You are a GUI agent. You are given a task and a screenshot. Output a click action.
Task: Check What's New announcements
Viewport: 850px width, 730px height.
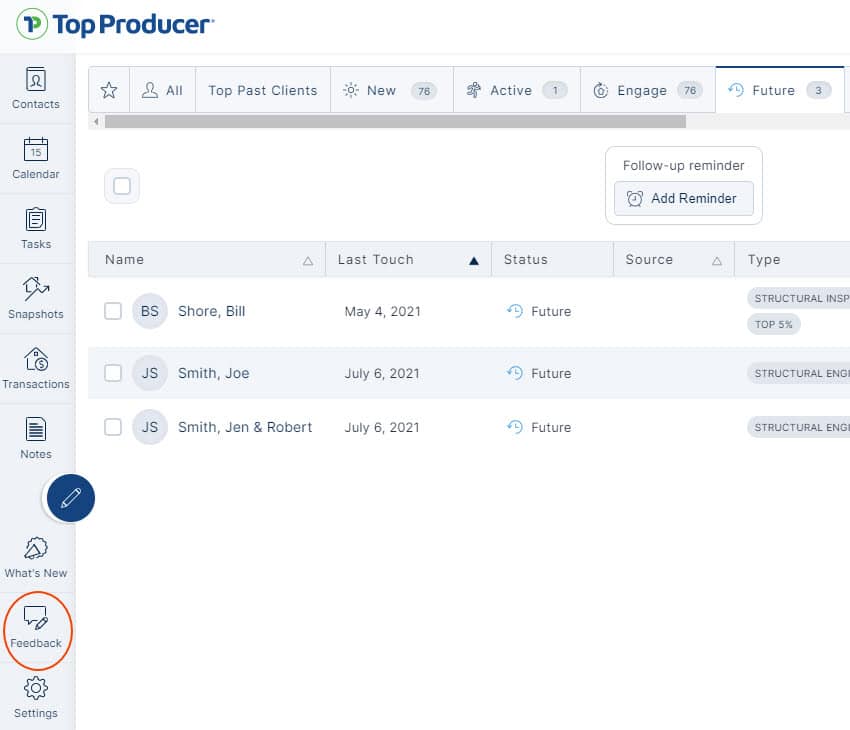pyautogui.click(x=35, y=556)
